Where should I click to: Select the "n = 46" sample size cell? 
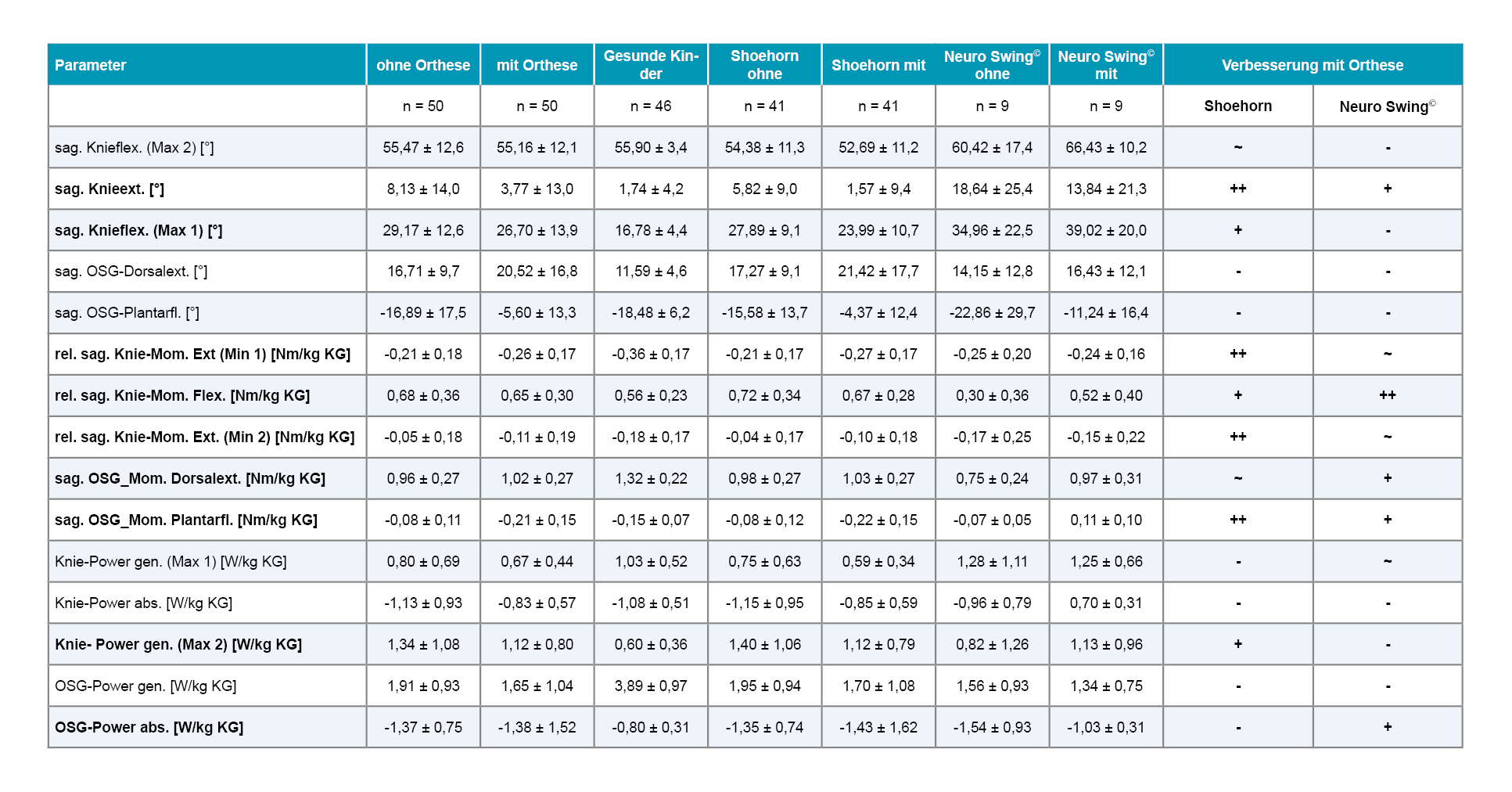pyautogui.click(x=651, y=106)
